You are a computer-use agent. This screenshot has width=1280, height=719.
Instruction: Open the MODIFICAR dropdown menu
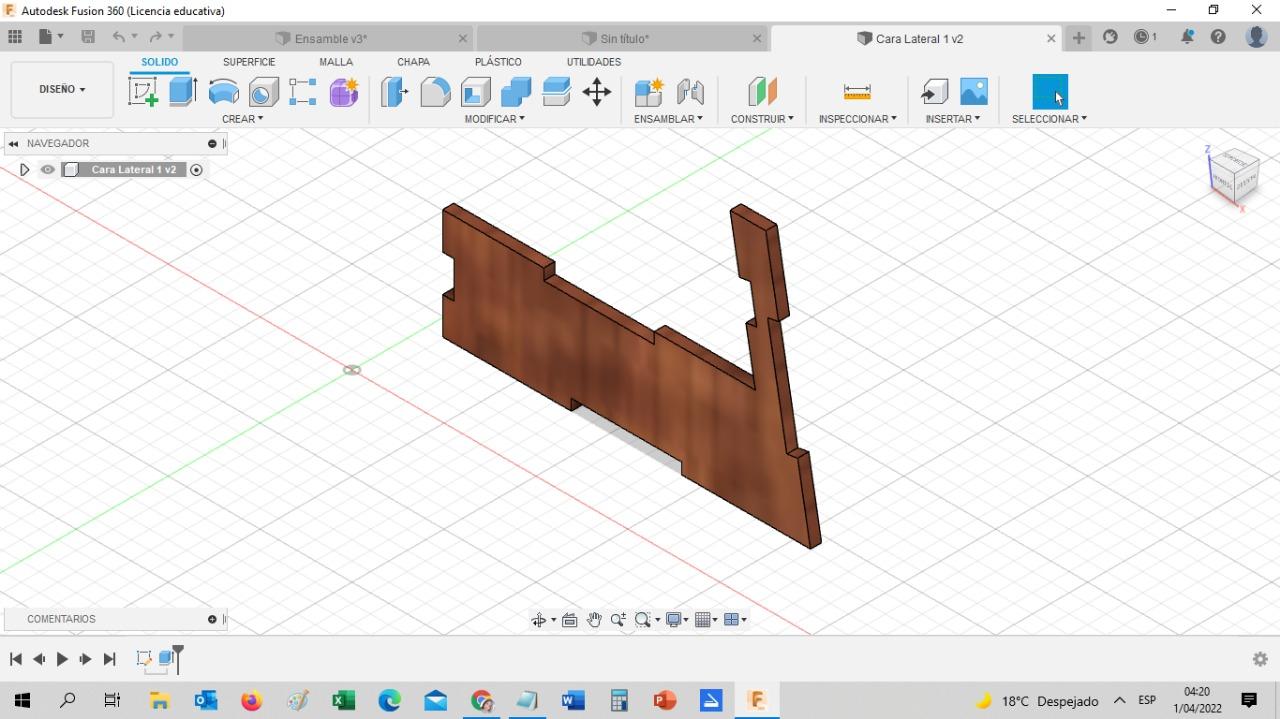(x=494, y=118)
